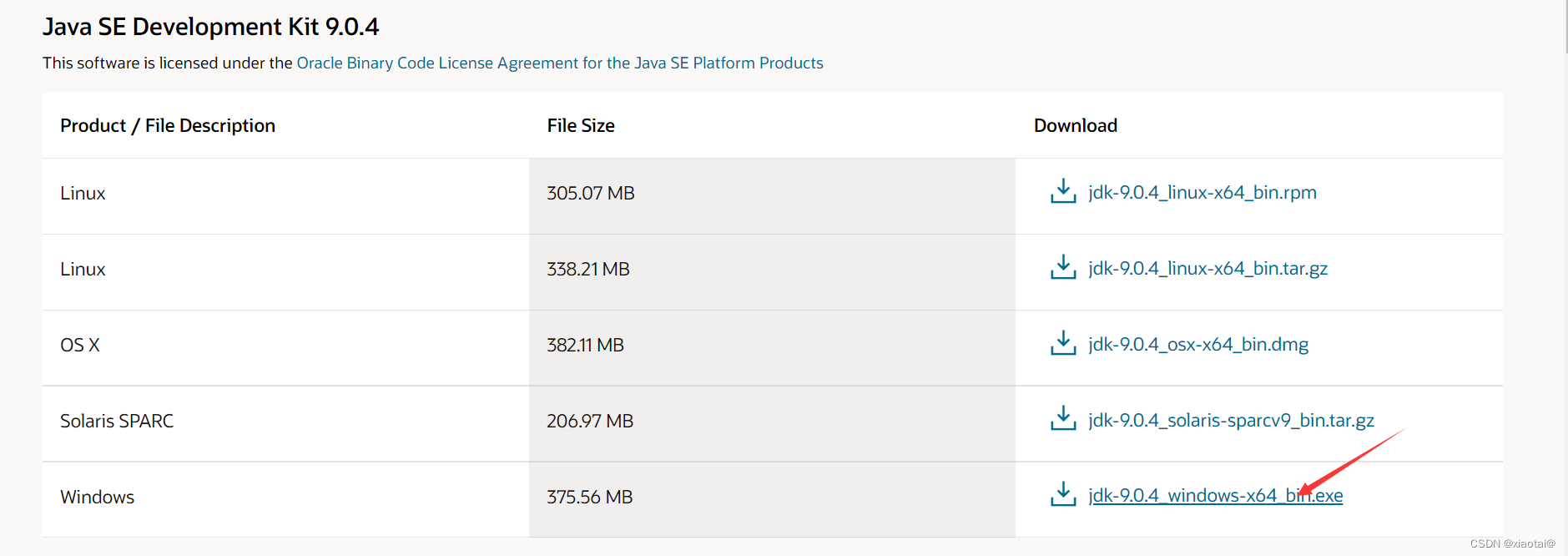Download jdk-9.0.4_linux-x64_bin.rpm link

[x=1202, y=193]
